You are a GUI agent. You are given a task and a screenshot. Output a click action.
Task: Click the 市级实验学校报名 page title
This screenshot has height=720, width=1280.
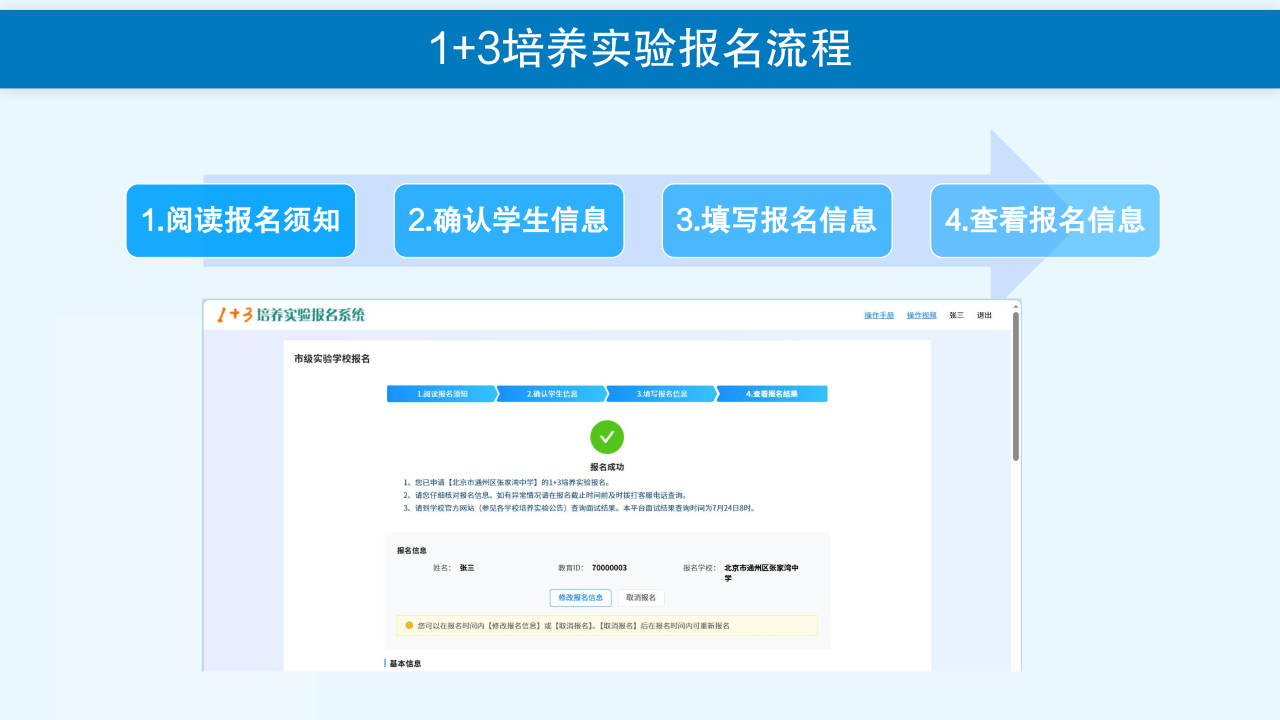coord(332,359)
